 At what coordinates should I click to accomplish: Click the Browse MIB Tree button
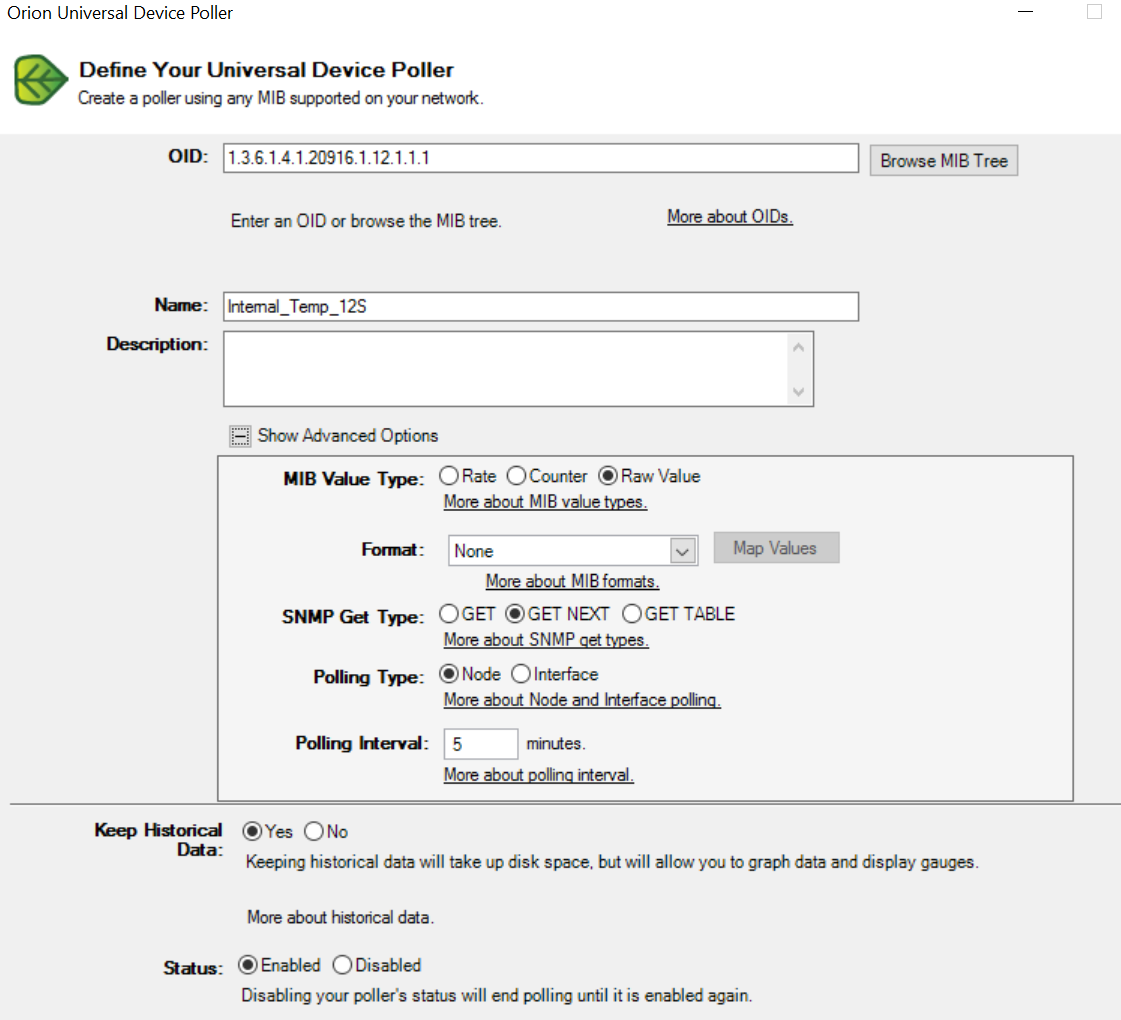944,161
